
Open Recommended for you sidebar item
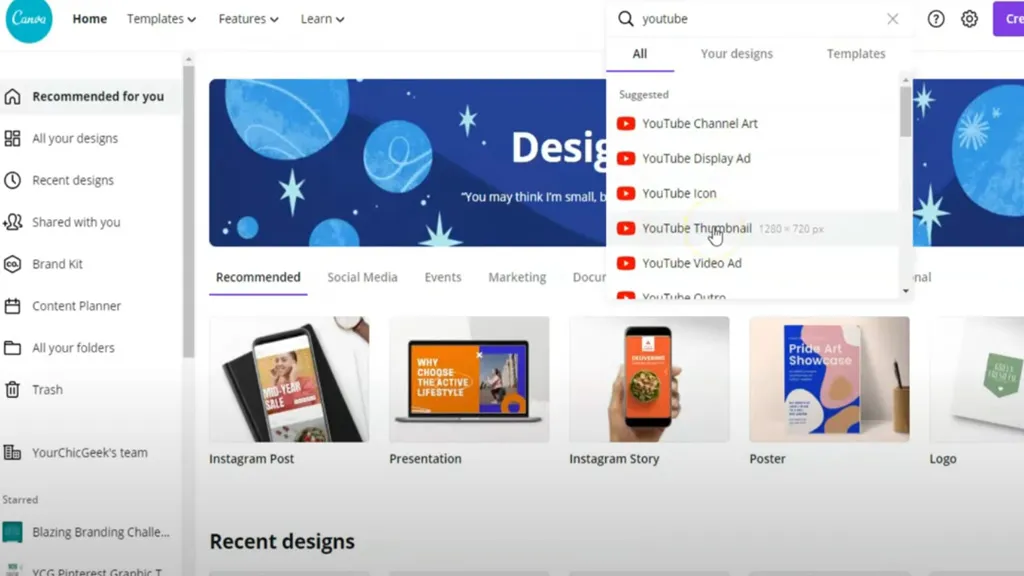90,97
